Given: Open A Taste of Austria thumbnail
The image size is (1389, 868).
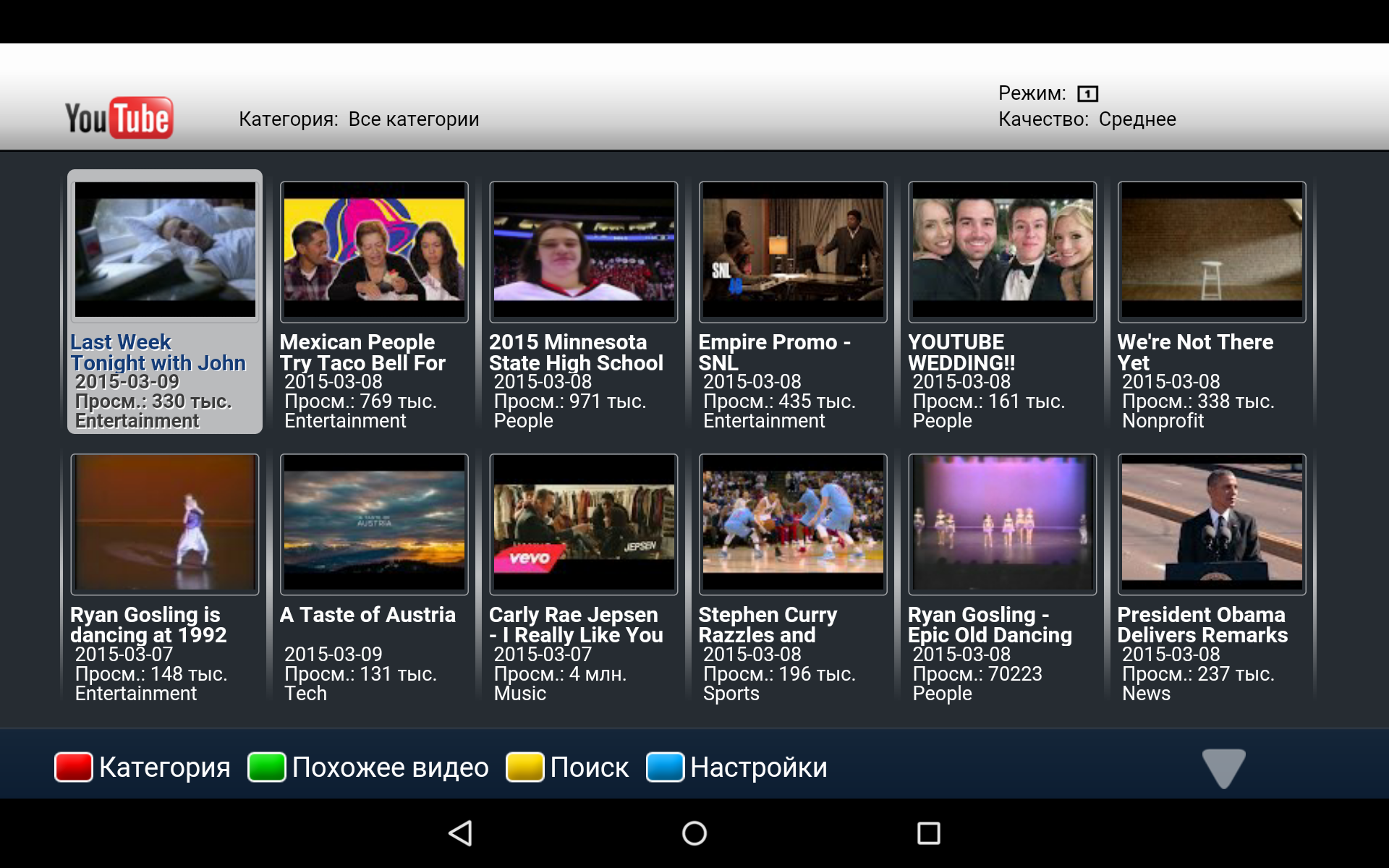Looking at the screenshot, I should coord(374,524).
